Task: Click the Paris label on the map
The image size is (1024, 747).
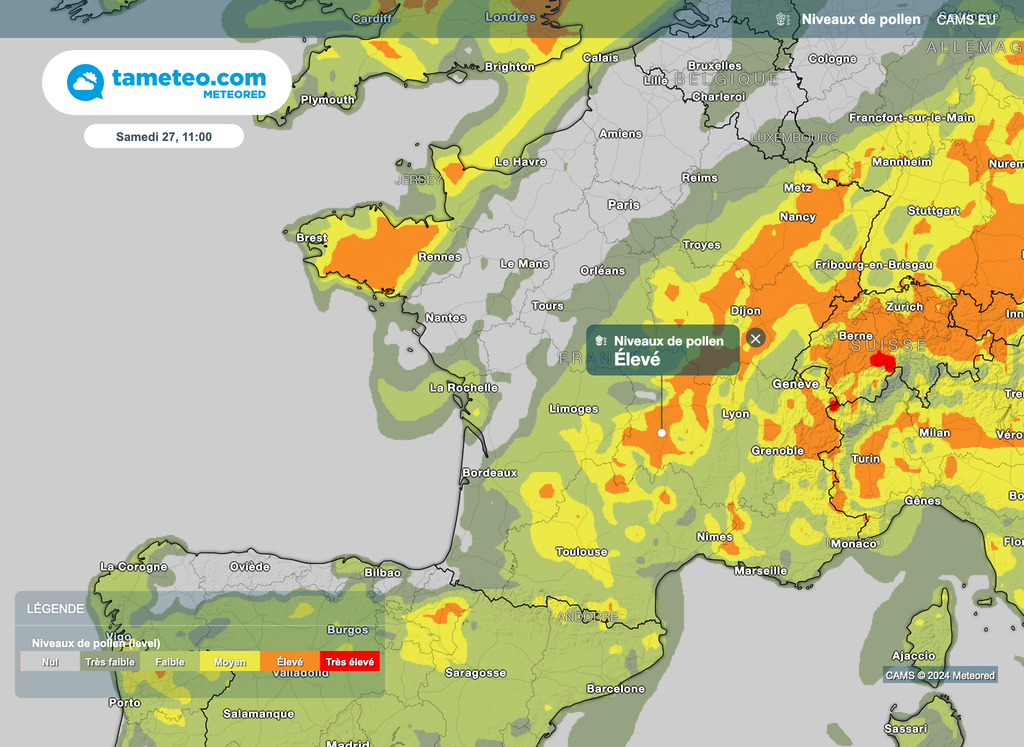Action: (x=624, y=204)
